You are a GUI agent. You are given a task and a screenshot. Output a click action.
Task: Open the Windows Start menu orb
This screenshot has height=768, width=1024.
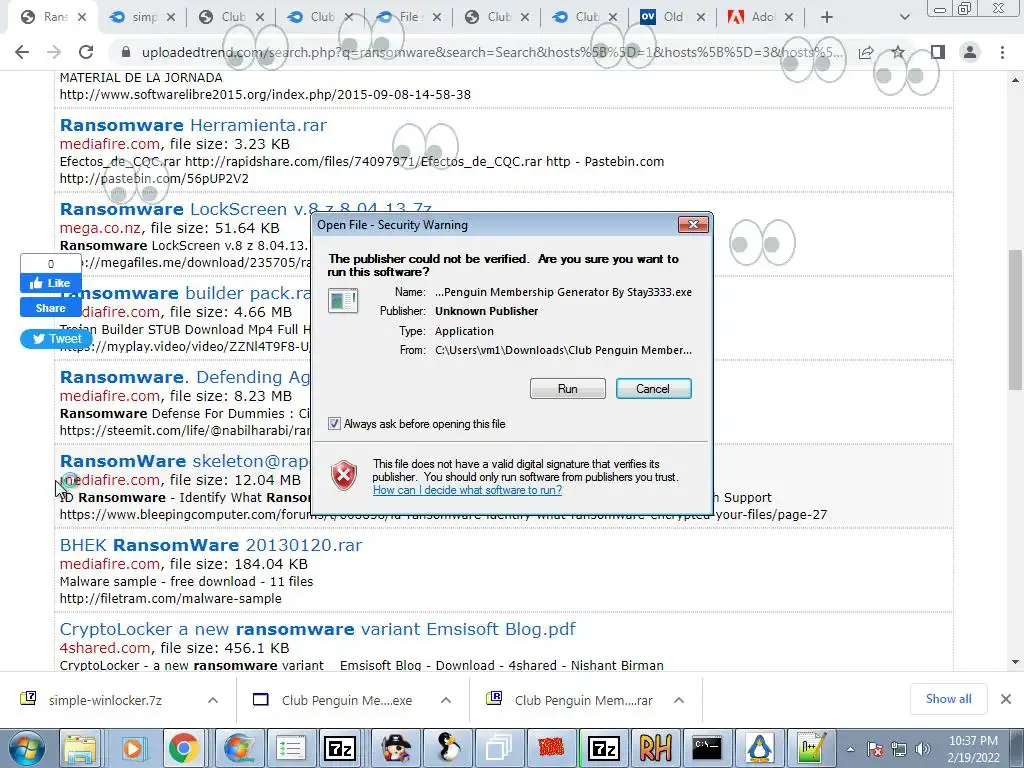coord(27,748)
